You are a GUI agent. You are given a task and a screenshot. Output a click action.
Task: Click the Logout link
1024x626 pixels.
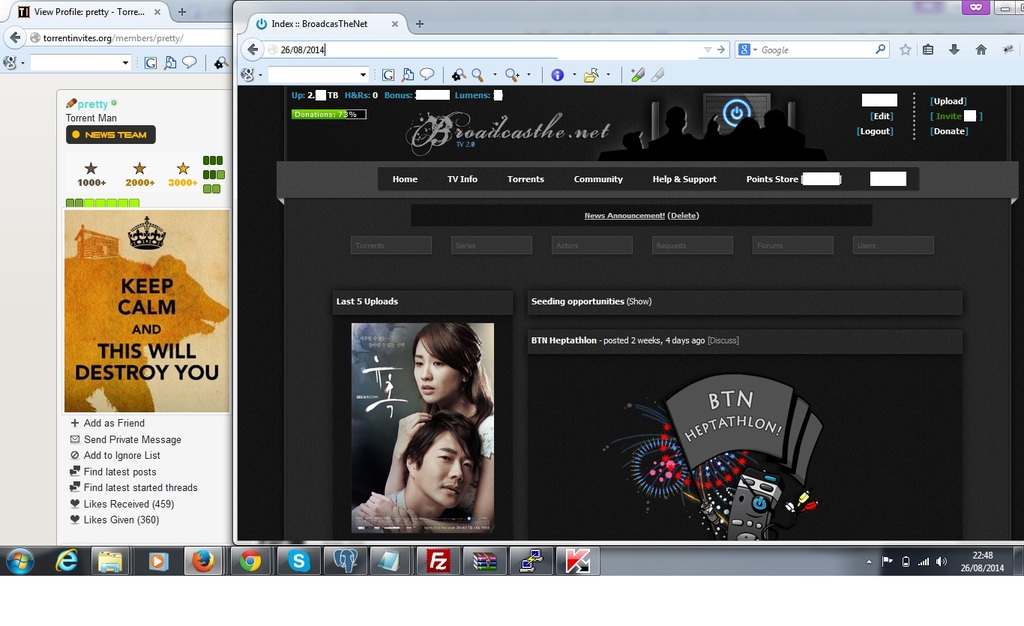pos(874,131)
